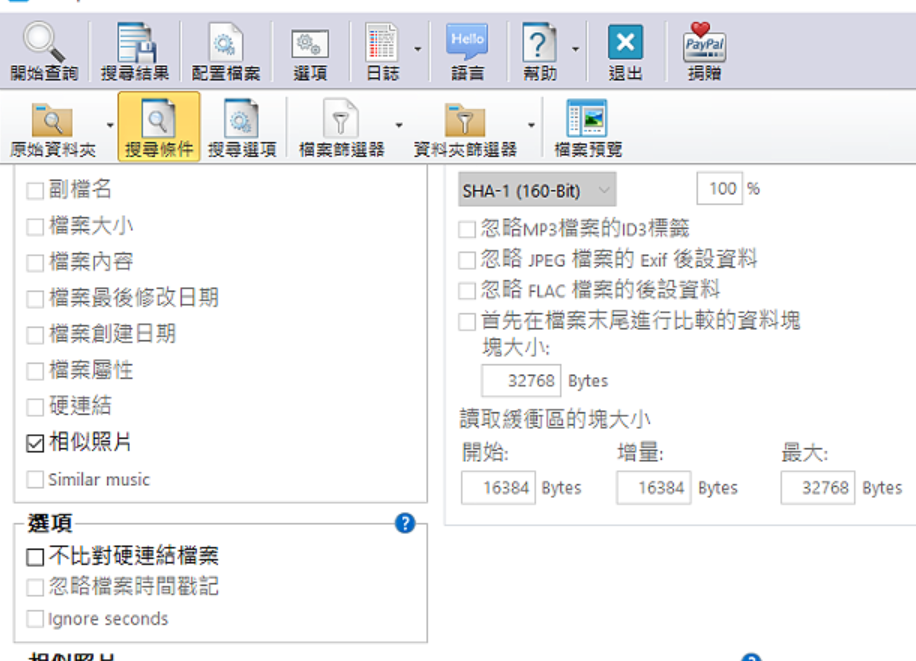Tick the 檔案大小 checkbox
Viewport: 916px width, 661px height.
pyautogui.click(x=35, y=227)
